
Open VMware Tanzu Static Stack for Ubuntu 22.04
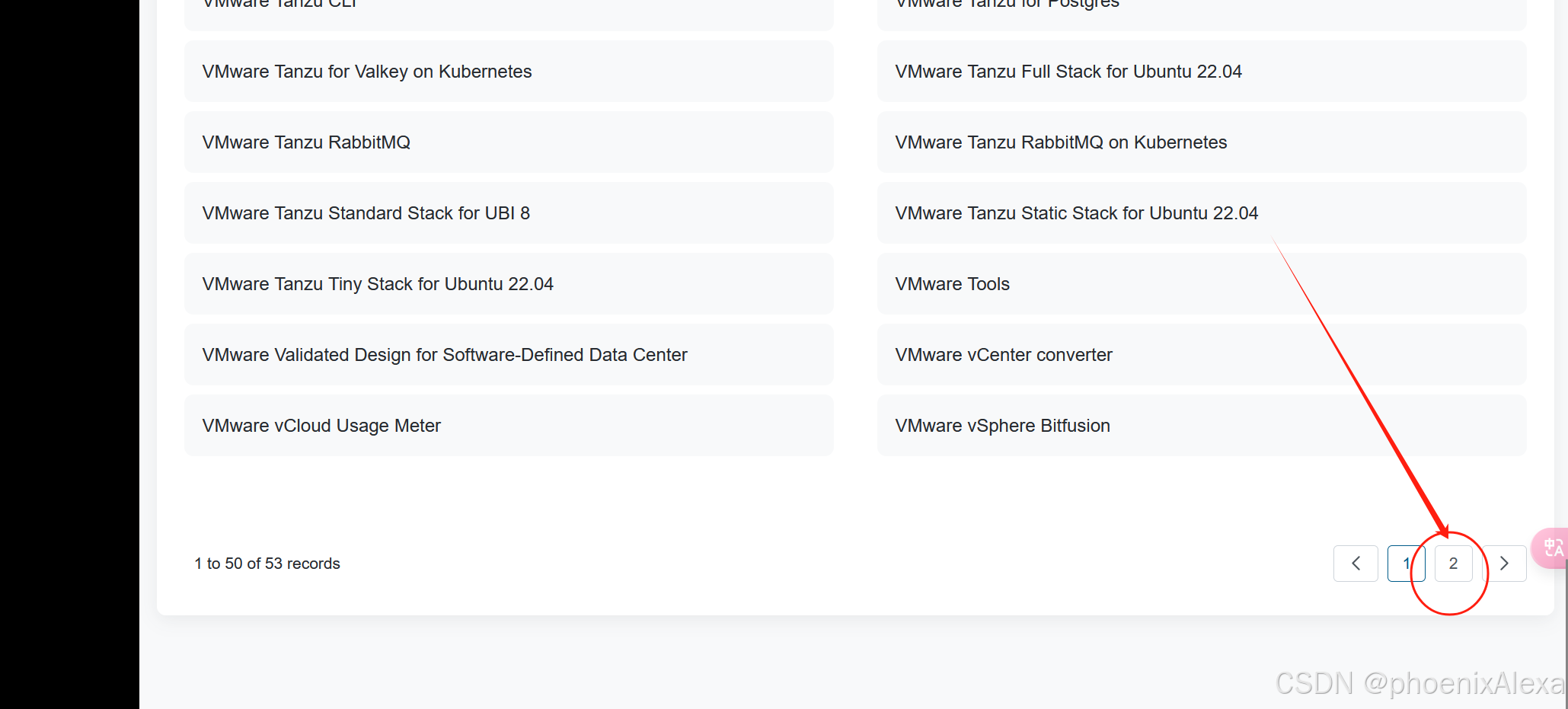tap(1202, 213)
